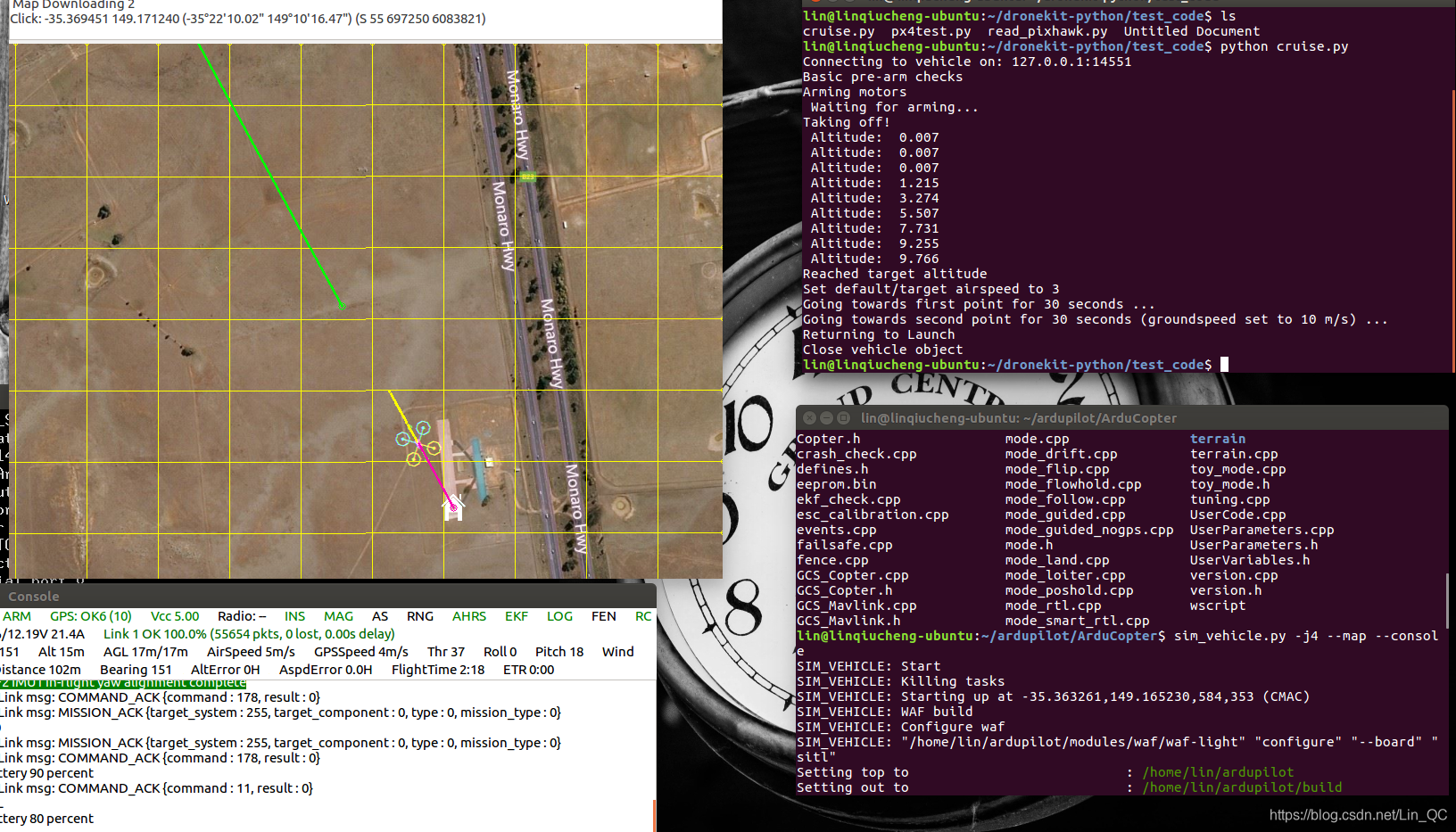
Task: Click the MAG status indicator
Action: [338, 616]
